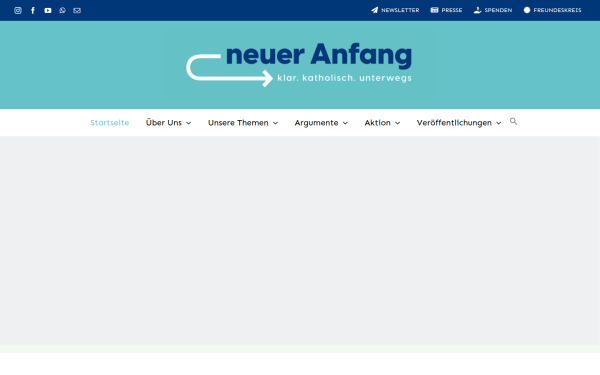Click the email envelope icon
Image resolution: width=600 pixels, height=375 pixels.
click(77, 10)
